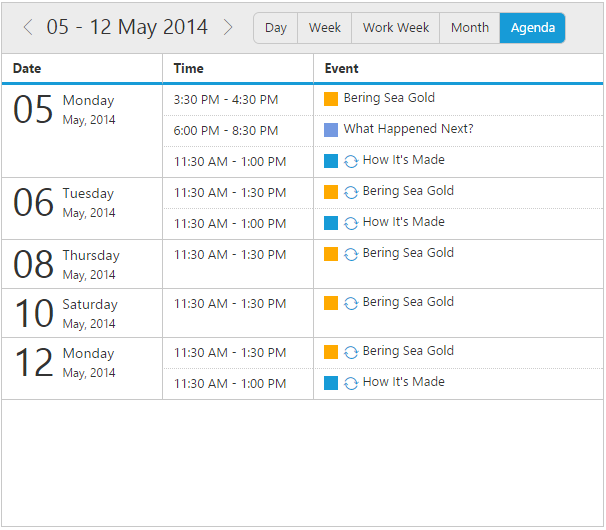This screenshot has width=606, height=530.
Task: Switch to Week view
Action: pos(324,28)
